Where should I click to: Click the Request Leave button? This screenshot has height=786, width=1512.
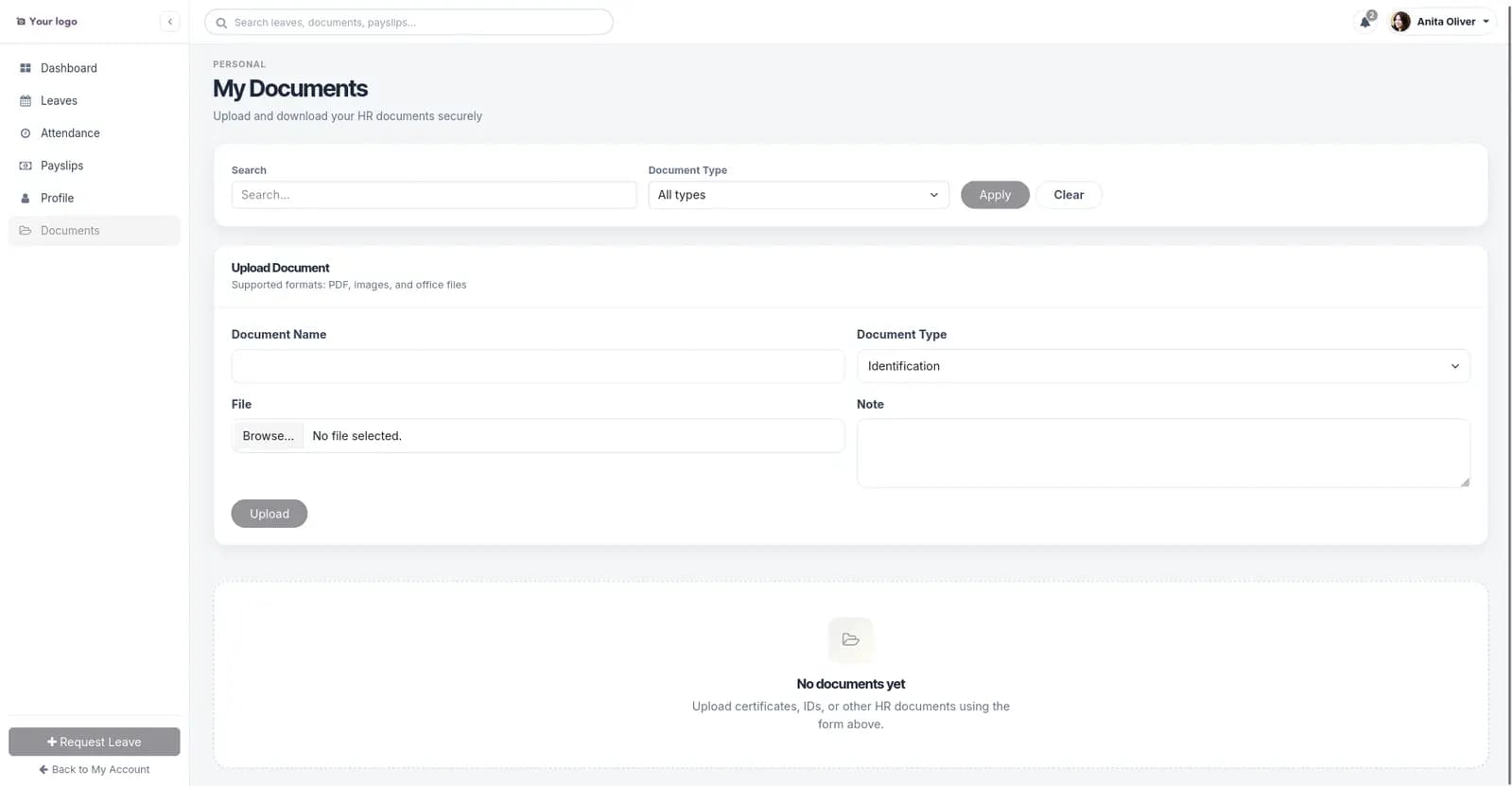[94, 742]
